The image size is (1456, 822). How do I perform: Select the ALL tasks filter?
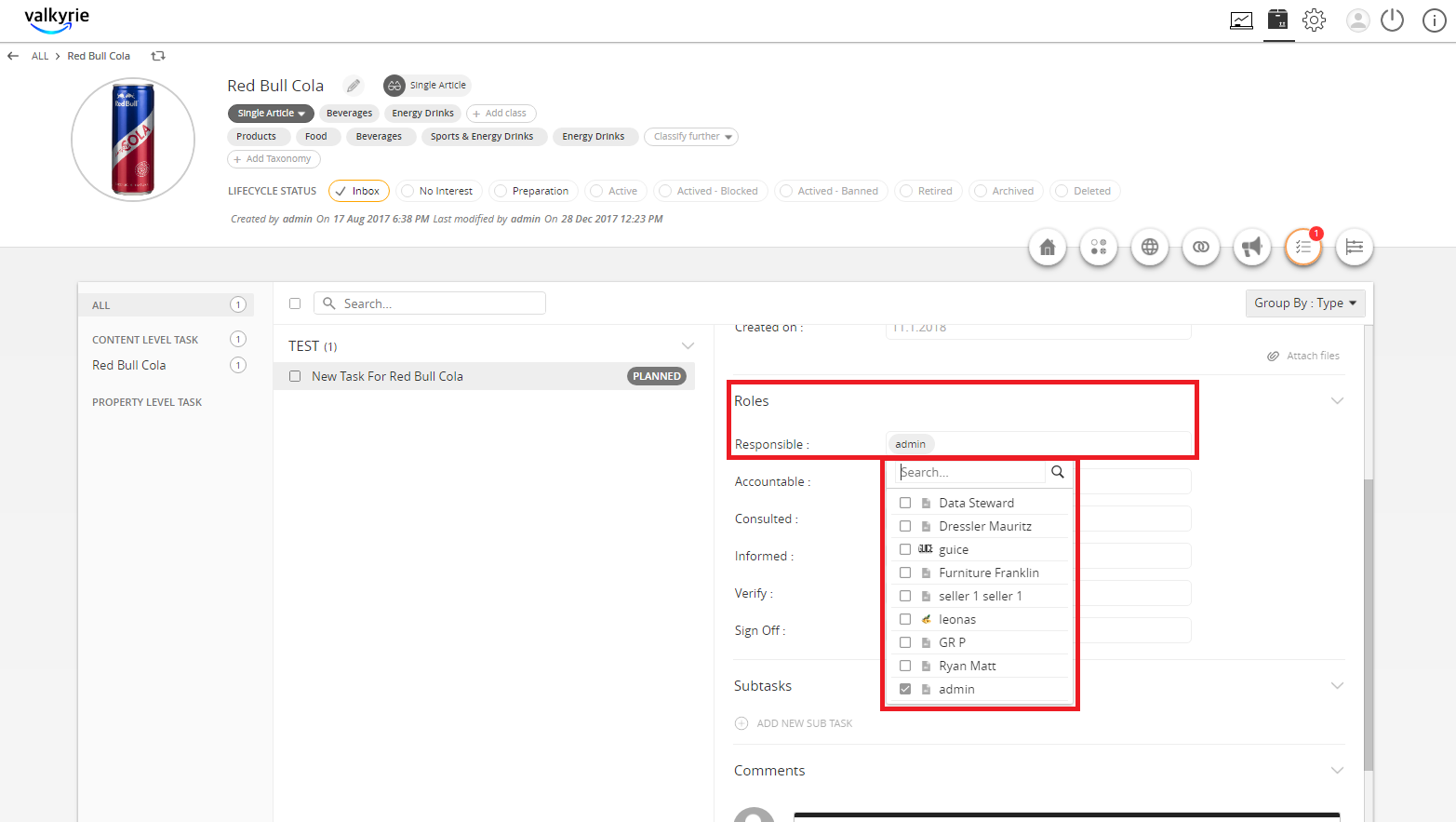tap(166, 305)
